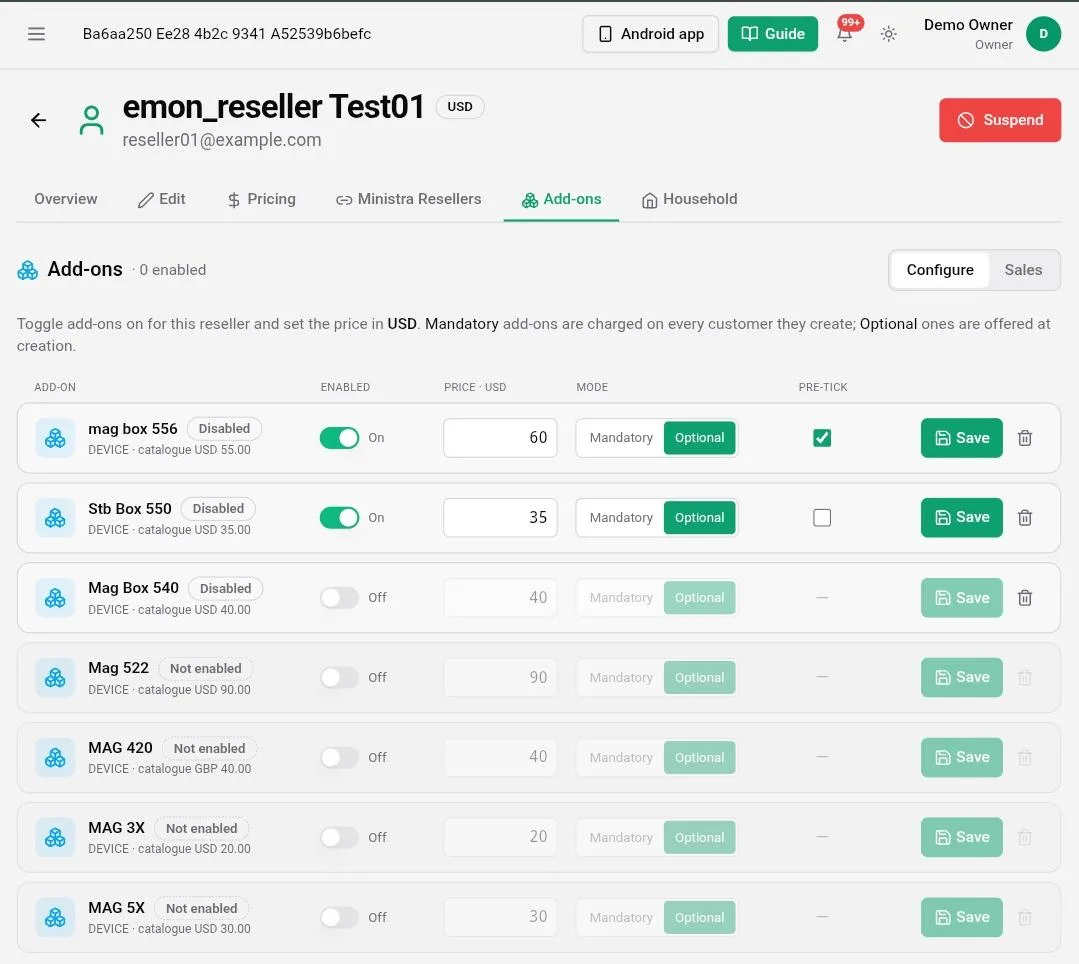
Task: Enable the MAG 420 toggle
Action: pos(339,758)
